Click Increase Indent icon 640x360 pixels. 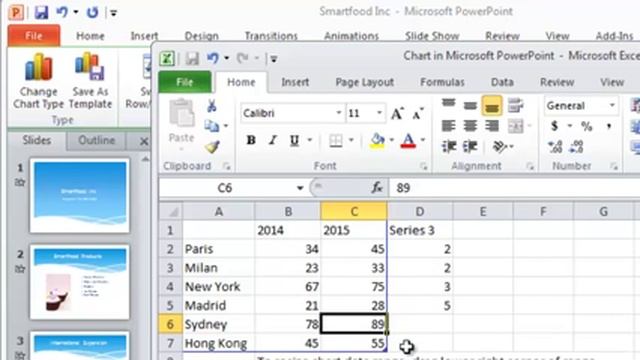[x=470, y=146]
